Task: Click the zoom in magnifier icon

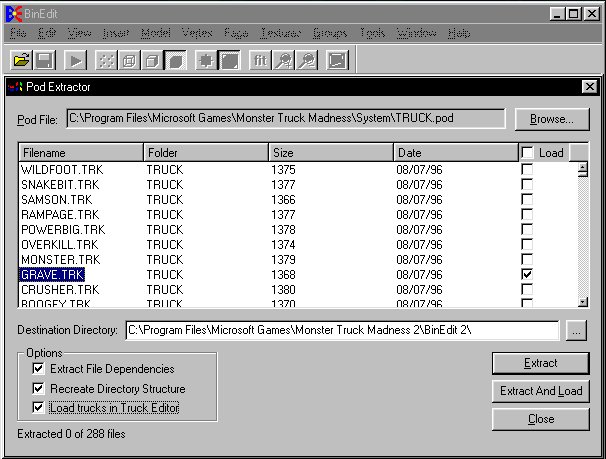Action: (x=283, y=60)
